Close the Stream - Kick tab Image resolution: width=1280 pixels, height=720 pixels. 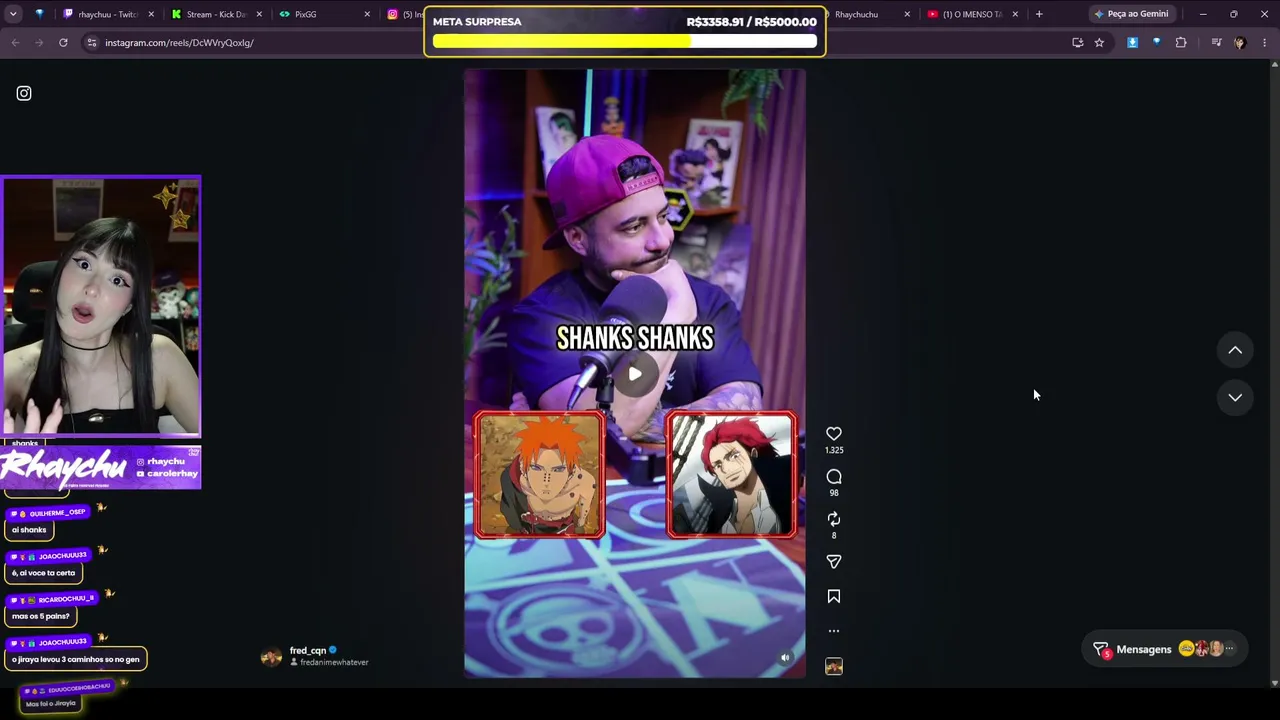coord(259,14)
